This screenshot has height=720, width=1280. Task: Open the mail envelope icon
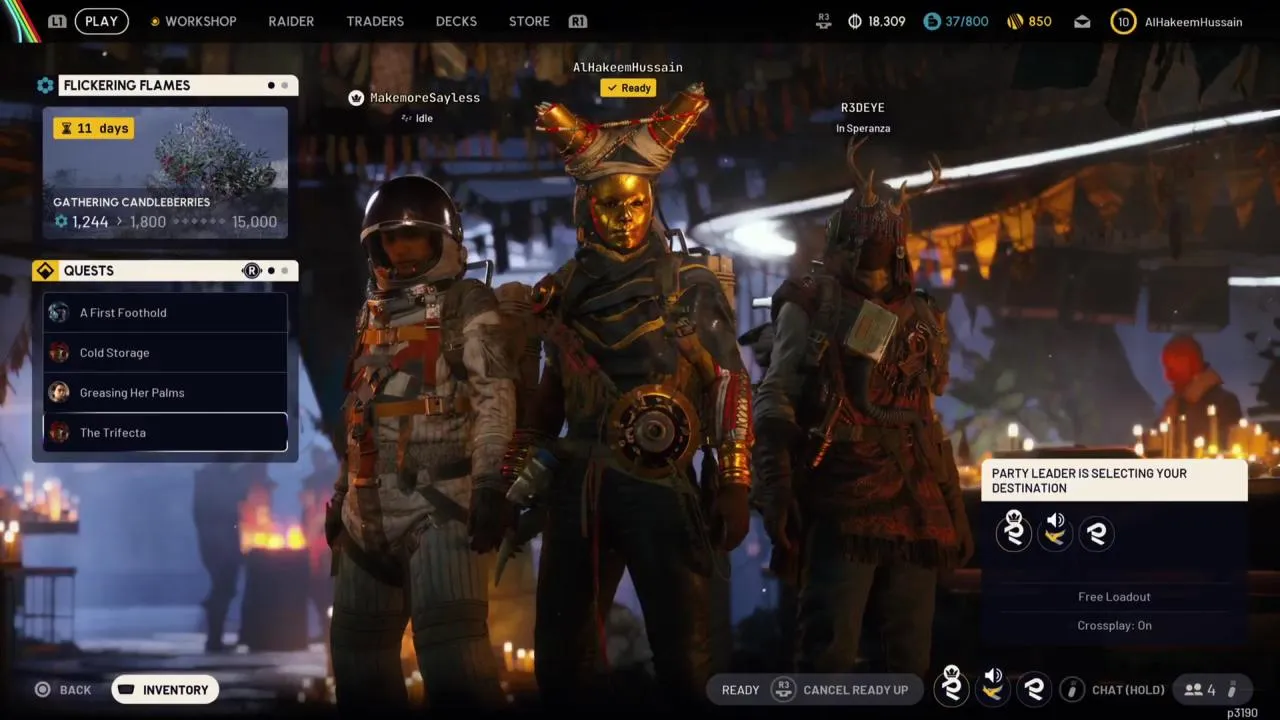(x=1082, y=21)
